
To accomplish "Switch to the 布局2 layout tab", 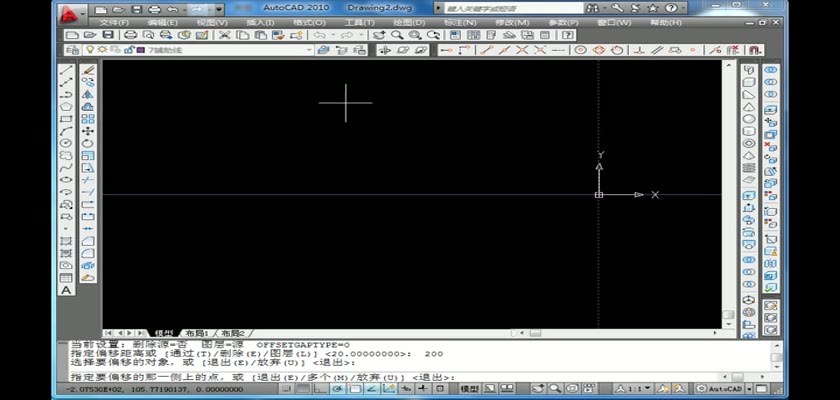I will (x=233, y=333).
